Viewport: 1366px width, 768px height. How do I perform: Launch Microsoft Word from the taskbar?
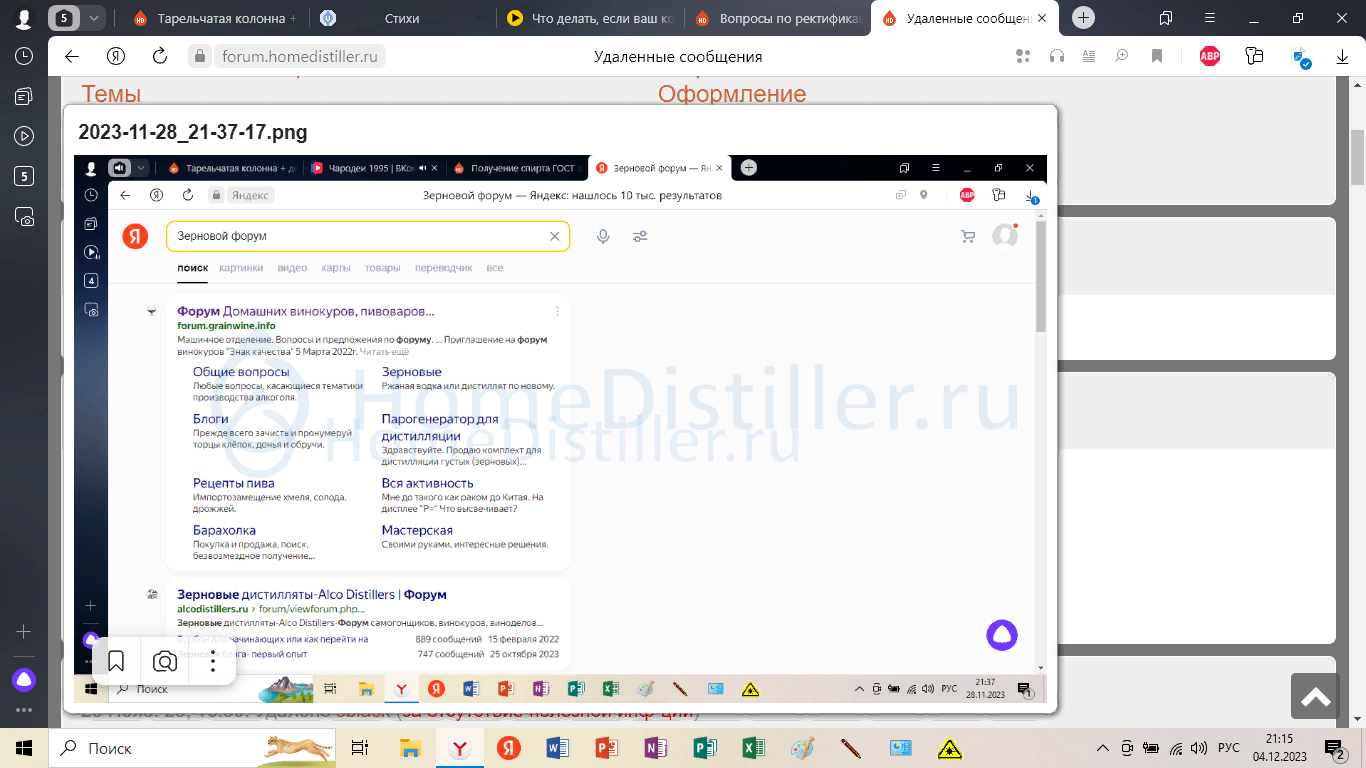(557, 748)
